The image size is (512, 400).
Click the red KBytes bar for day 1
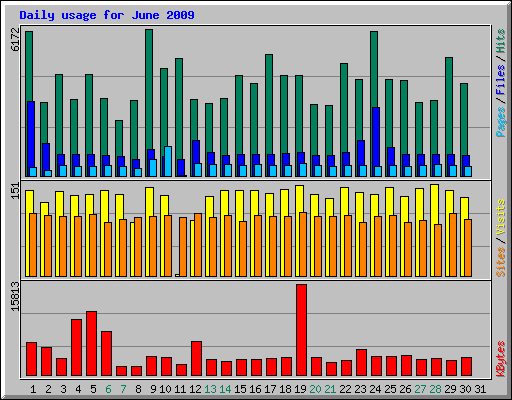31,359
